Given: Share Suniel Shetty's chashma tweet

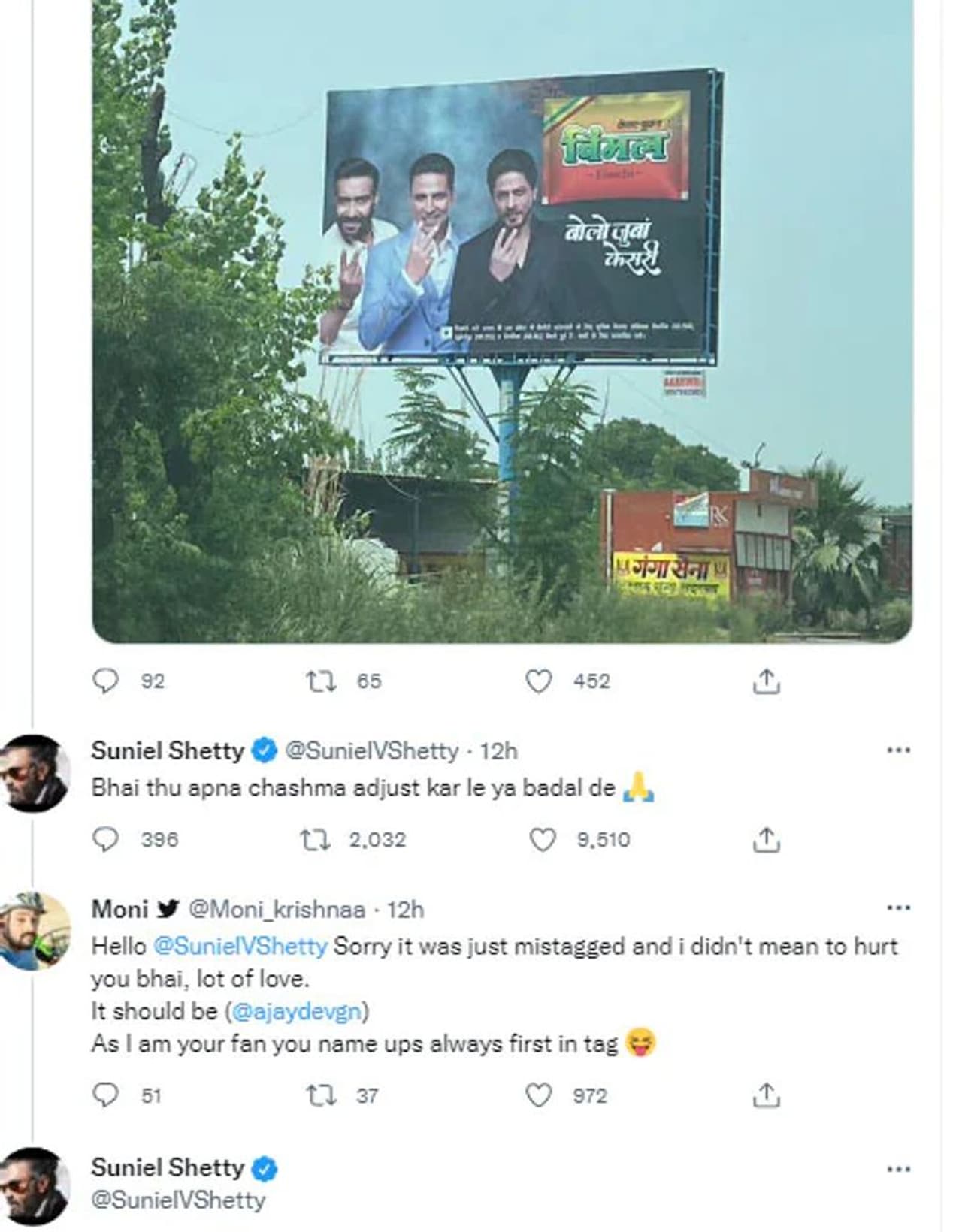Looking at the screenshot, I should click(766, 839).
